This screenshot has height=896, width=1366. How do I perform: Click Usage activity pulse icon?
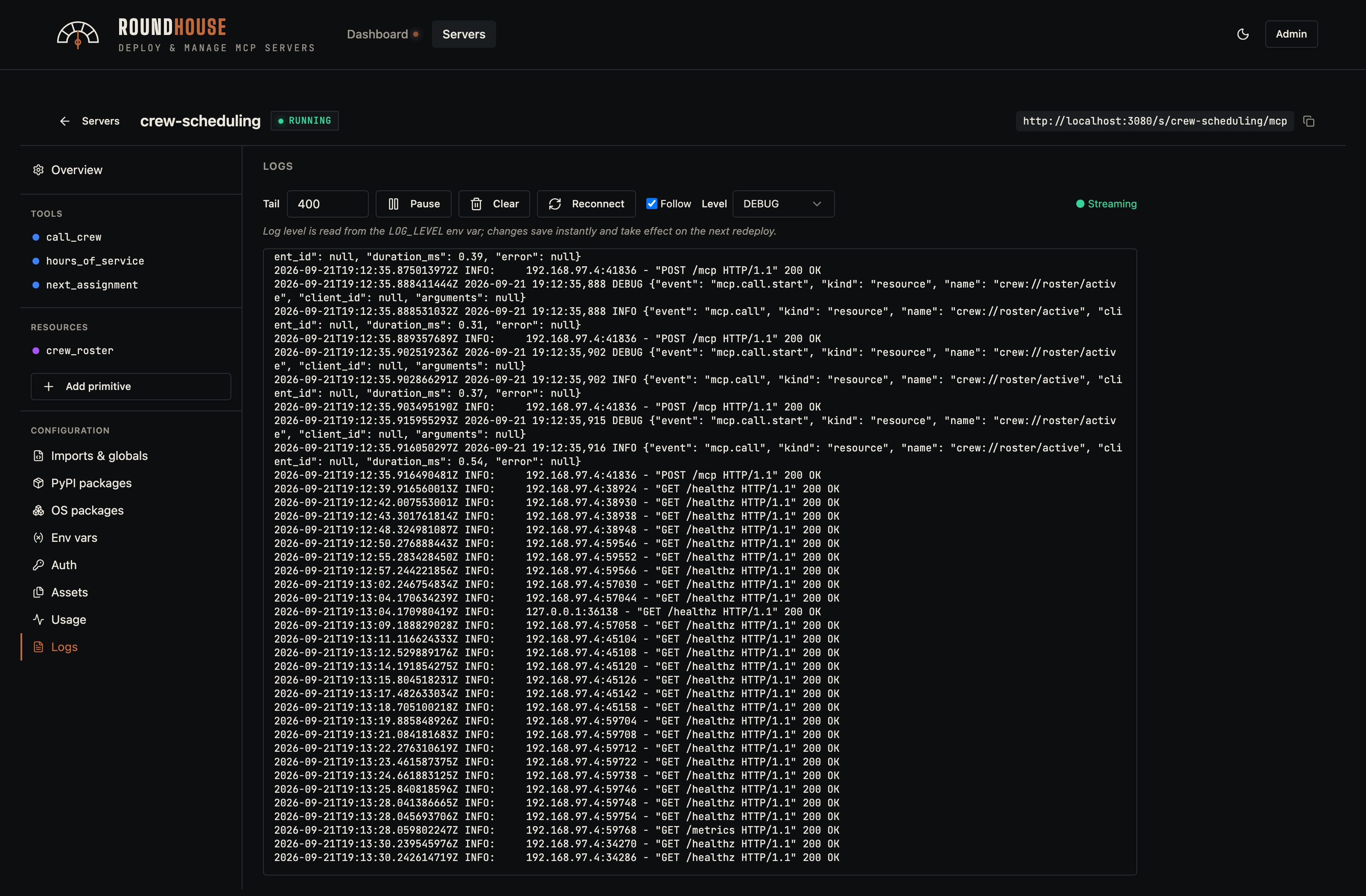(38, 620)
